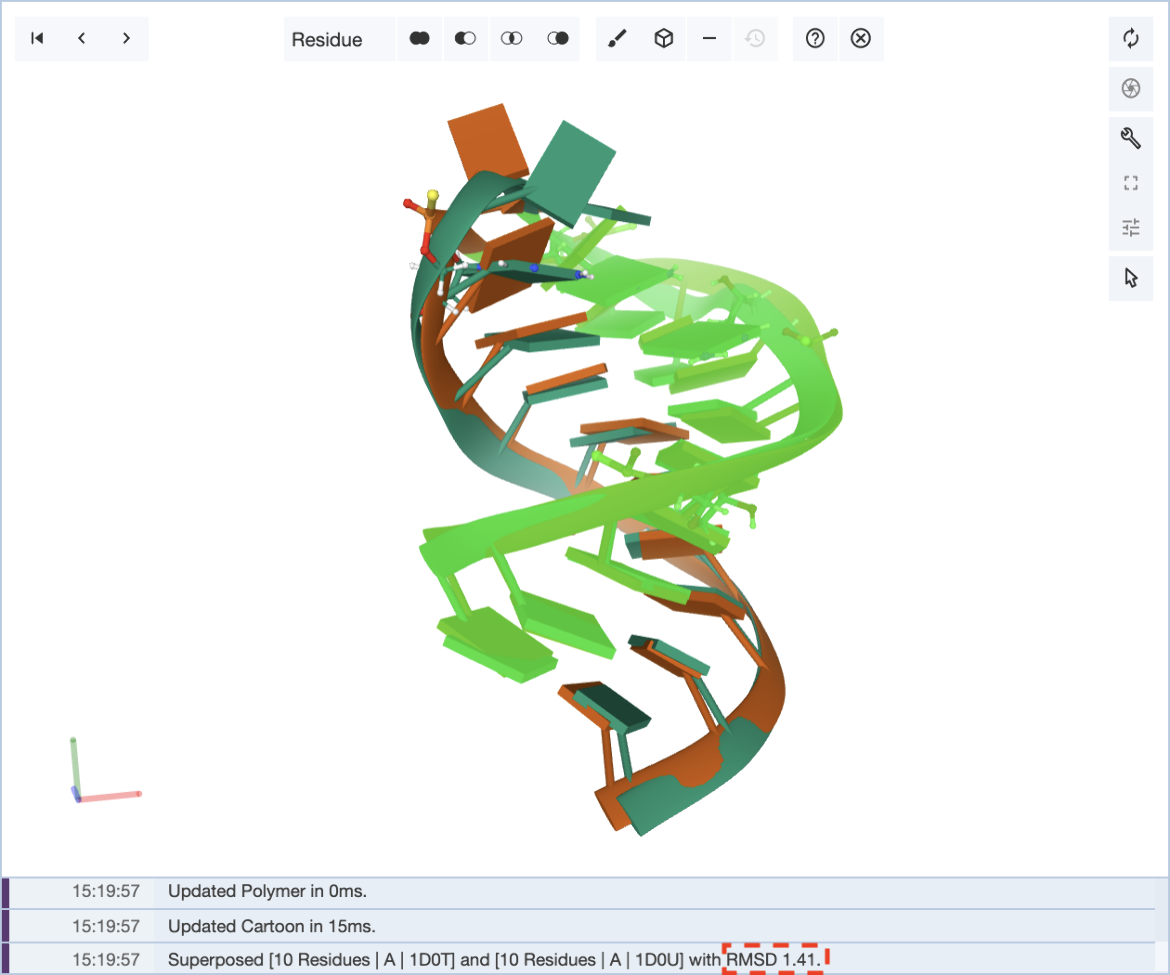
Task: Click the intersect selection icon
Action: 511,39
